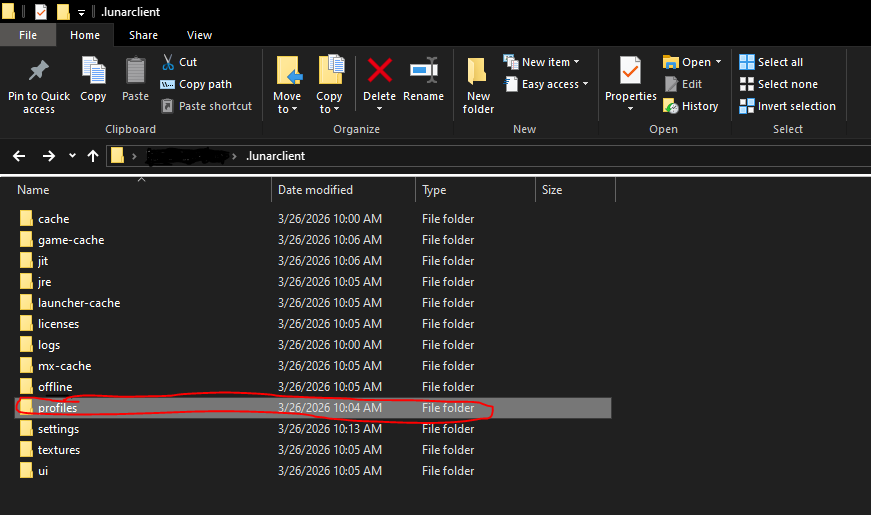This screenshot has width=871, height=515.
Task: Click the Copy icon in Clipboard group
Action: [93, 72]
